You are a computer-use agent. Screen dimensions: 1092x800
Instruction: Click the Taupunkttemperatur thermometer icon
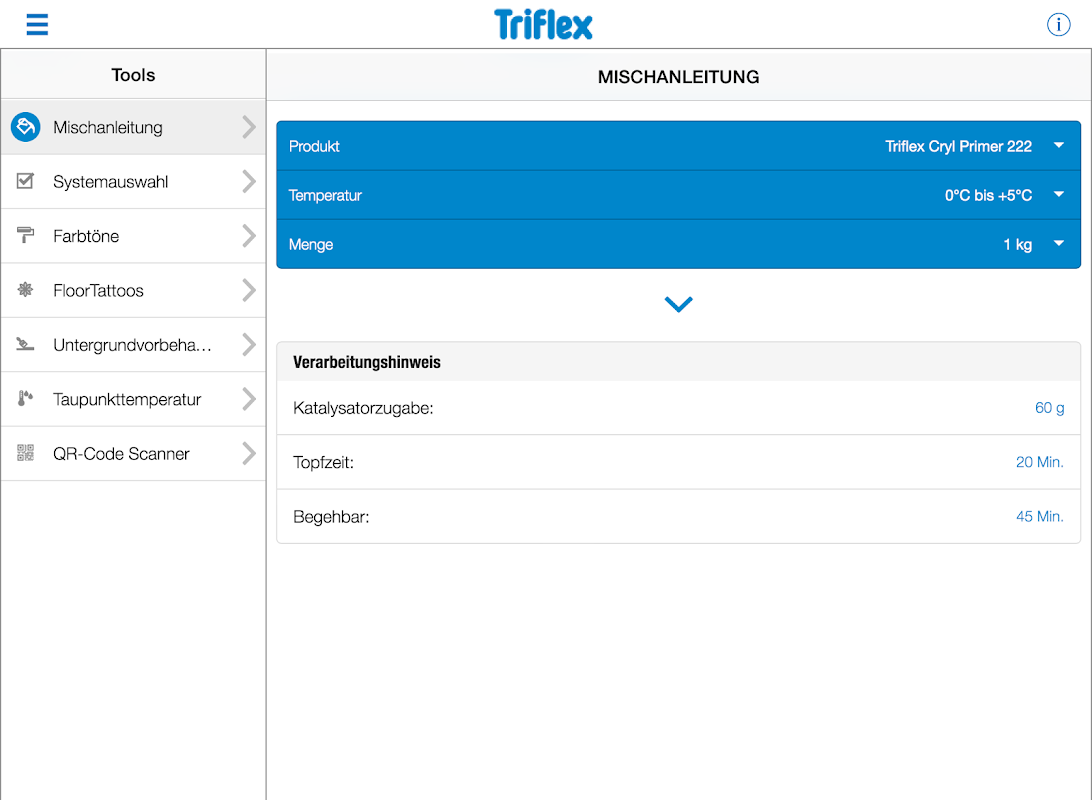[x=25, y=398]
